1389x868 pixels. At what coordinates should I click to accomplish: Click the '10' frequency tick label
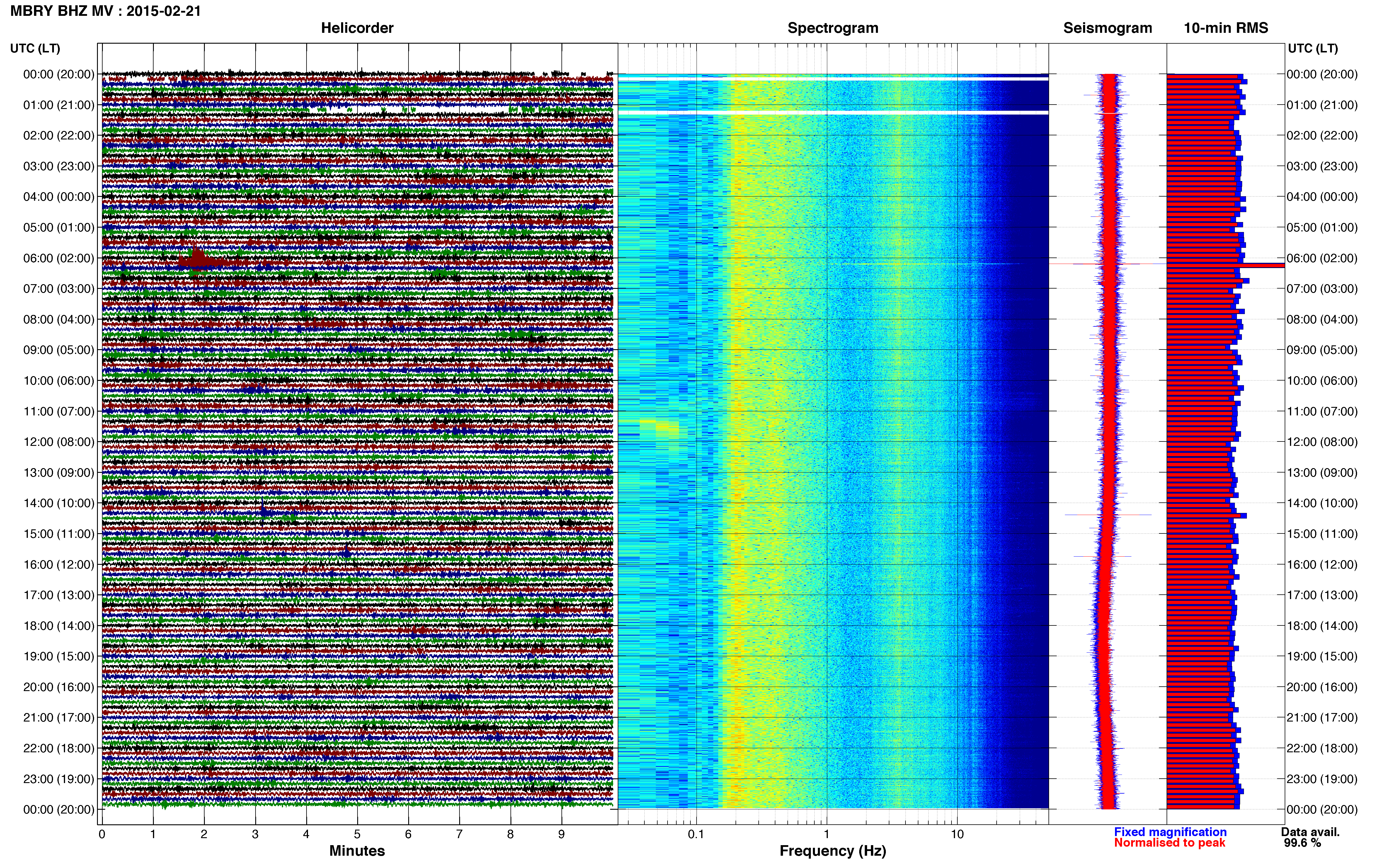click(x=957, y=834)
